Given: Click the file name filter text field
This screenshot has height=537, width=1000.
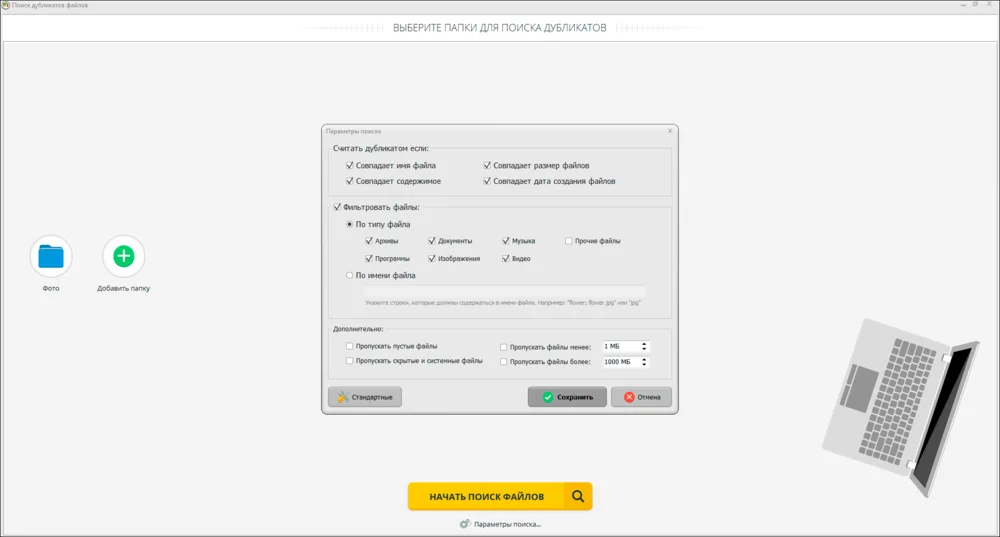Looking at the screenshot, I should click(x=504, y=291).
